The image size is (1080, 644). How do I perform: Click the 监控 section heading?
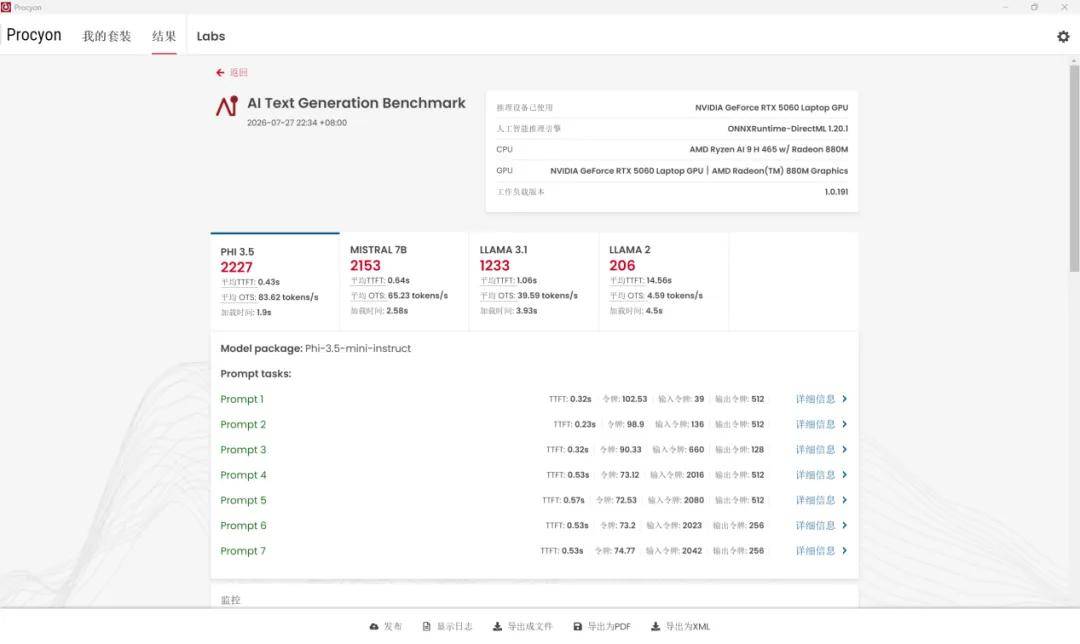tap(231, 600)
